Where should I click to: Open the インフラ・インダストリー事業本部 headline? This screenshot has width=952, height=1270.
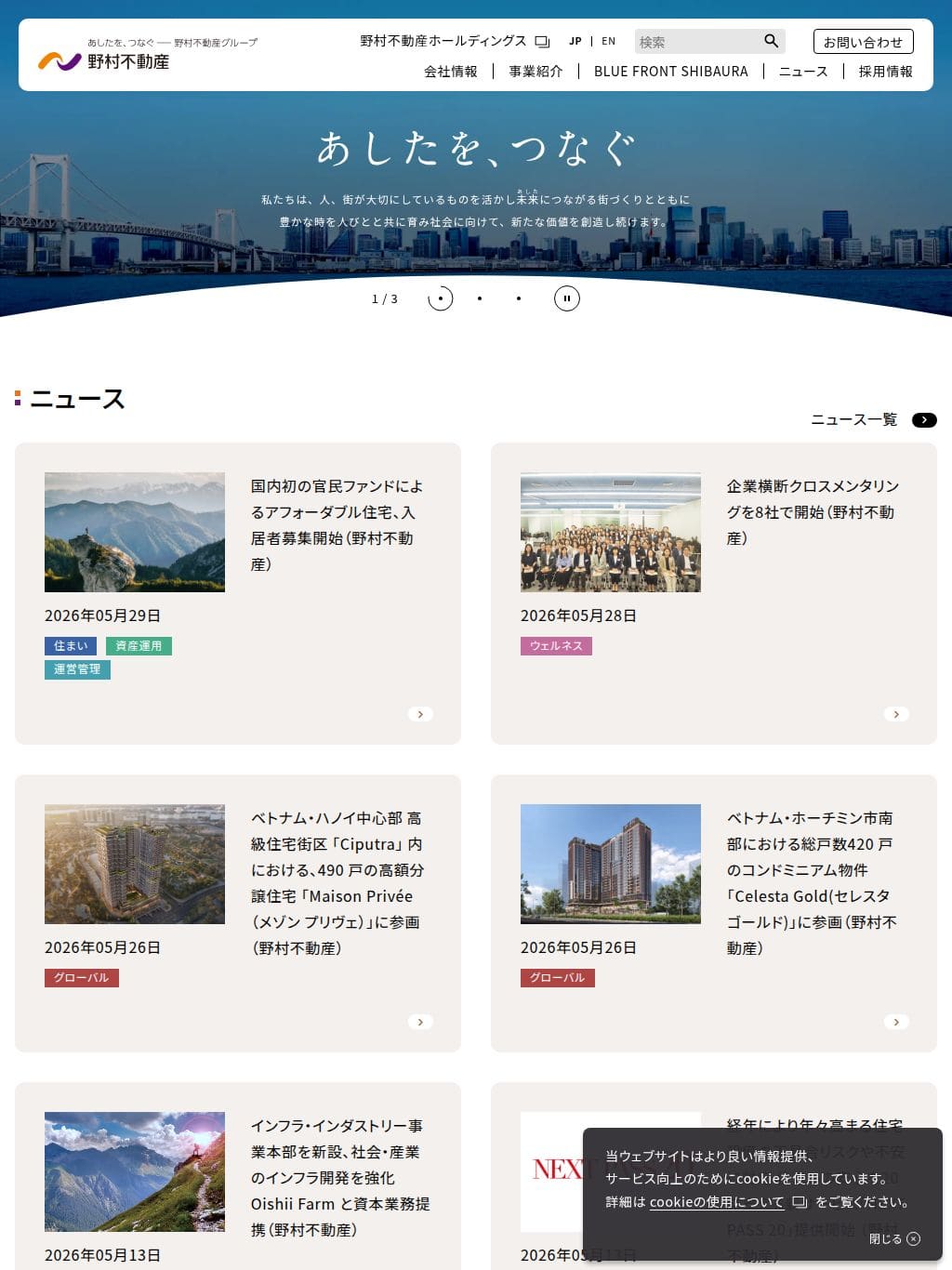(340, 1178)
